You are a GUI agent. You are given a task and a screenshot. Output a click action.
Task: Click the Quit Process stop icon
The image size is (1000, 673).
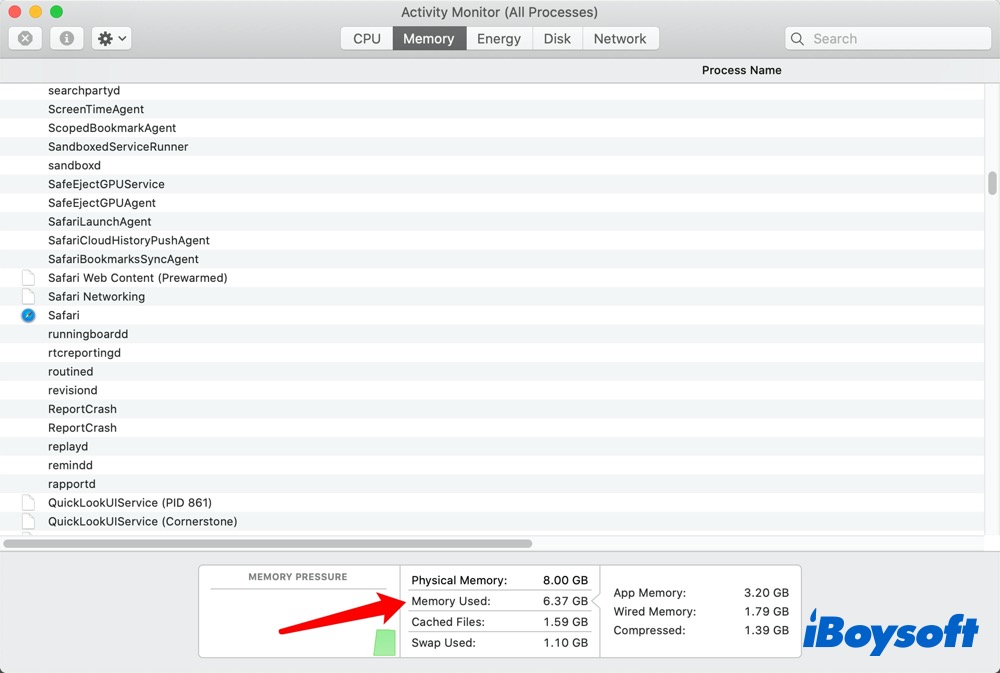24,38
